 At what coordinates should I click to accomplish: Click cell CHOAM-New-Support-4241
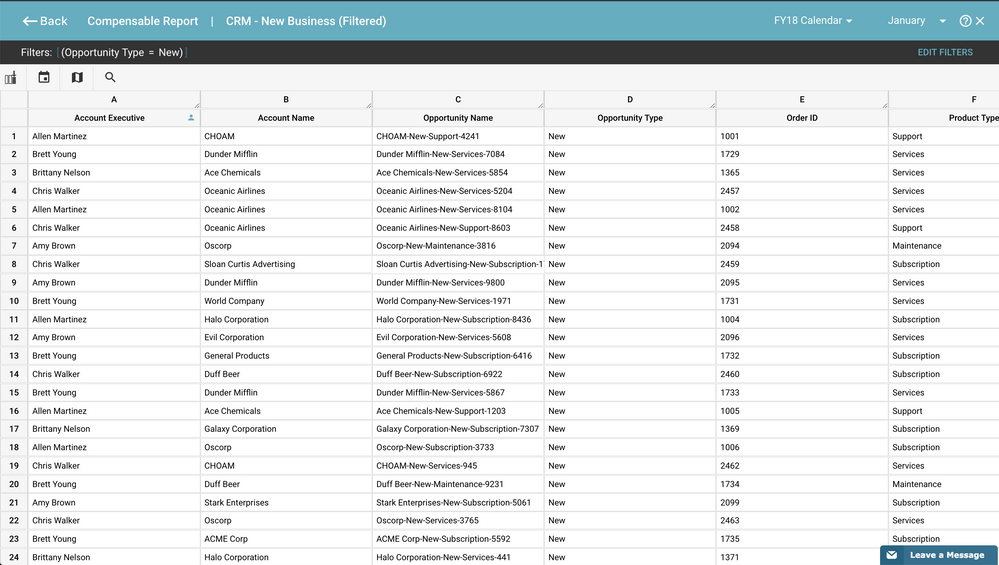(x=458, y=136)
